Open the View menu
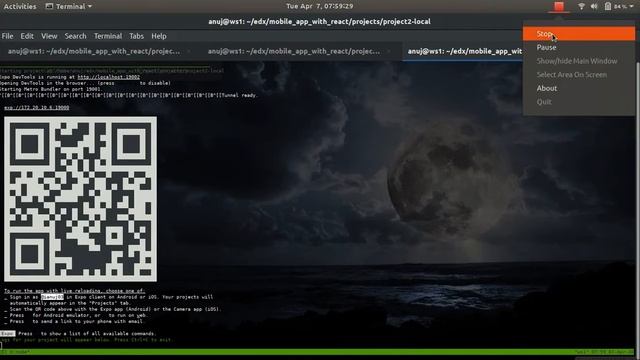This screenshot has height=360, width=640. tap(49, 36)
